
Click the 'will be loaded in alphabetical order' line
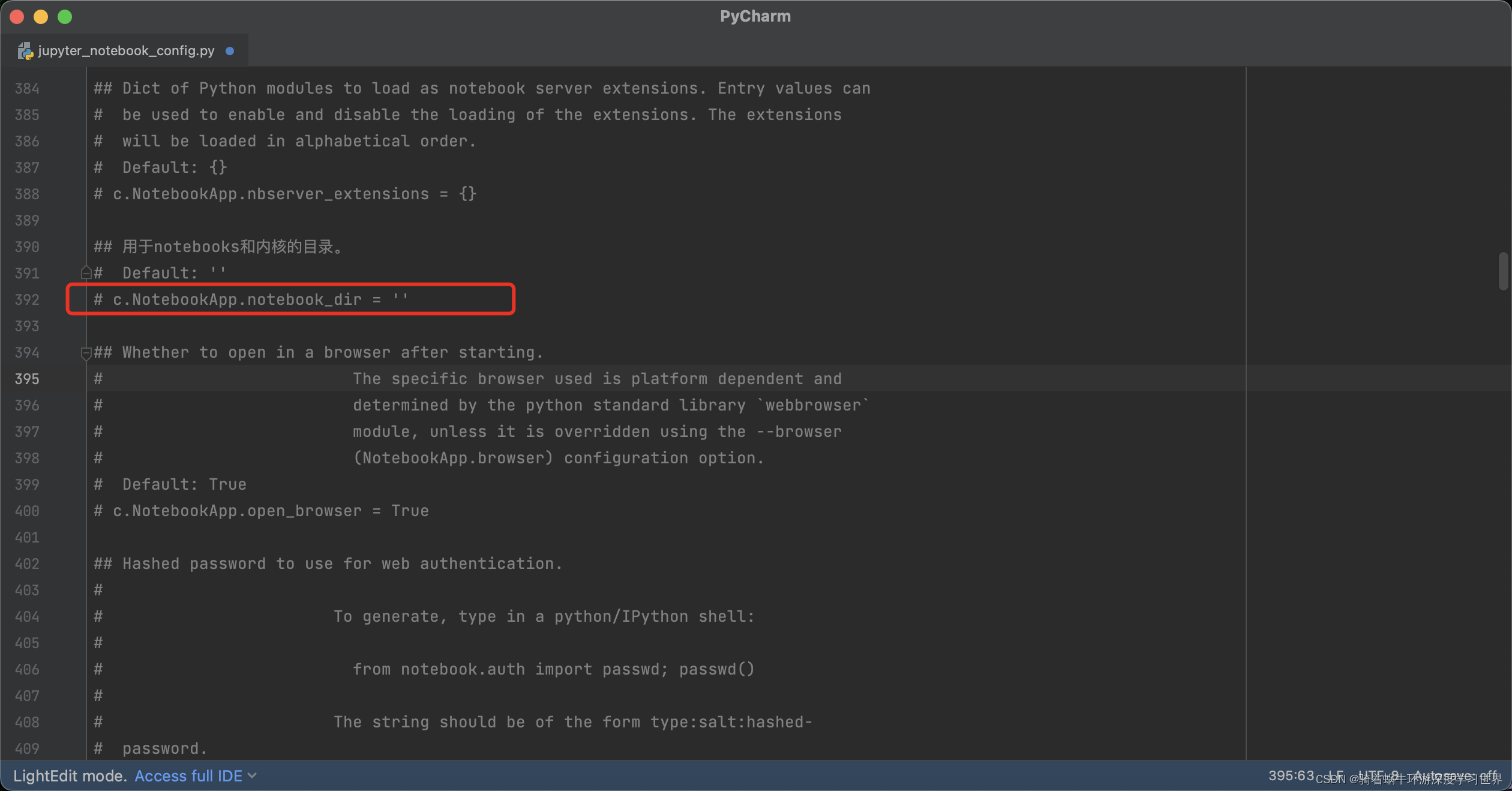285,142
